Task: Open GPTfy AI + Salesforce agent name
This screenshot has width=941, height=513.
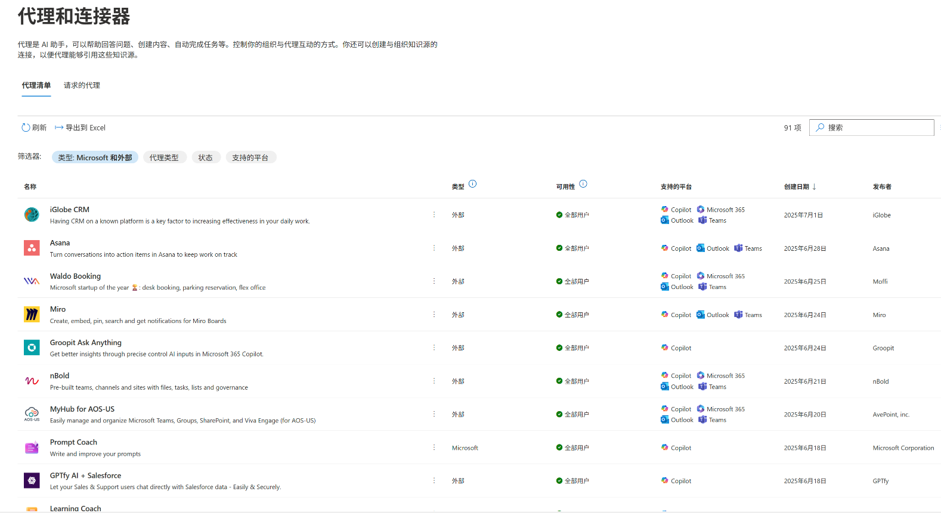Action: [x=85, y=475]
